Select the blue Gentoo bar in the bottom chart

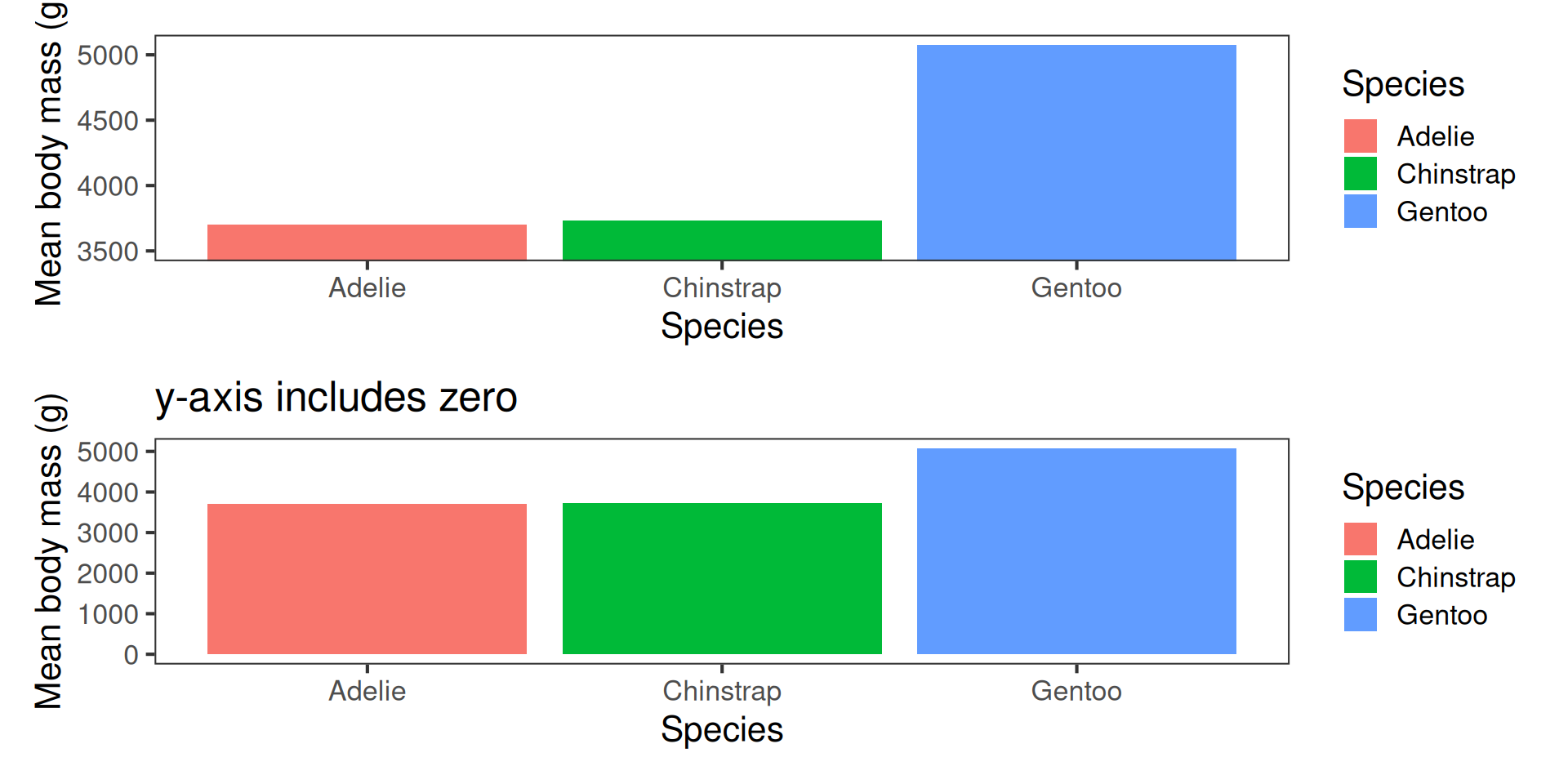tap(1076, 551)
